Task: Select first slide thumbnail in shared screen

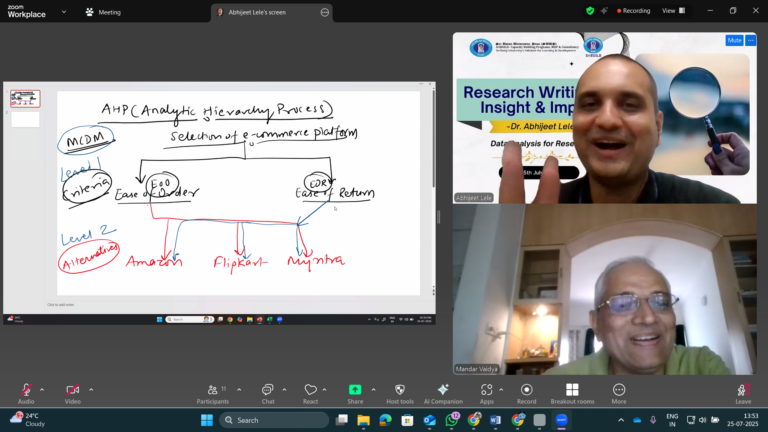Action: click(x=25, y=98)
